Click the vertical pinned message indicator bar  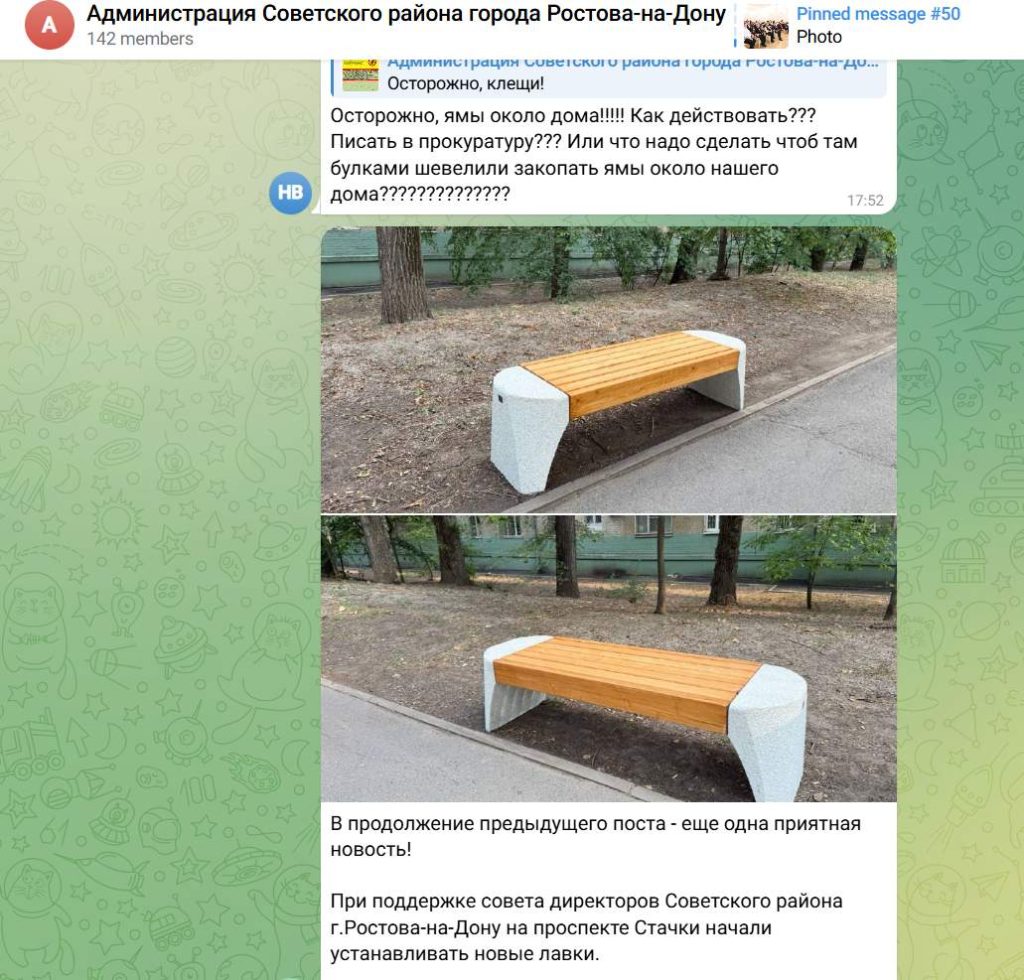tap(735, 25)
